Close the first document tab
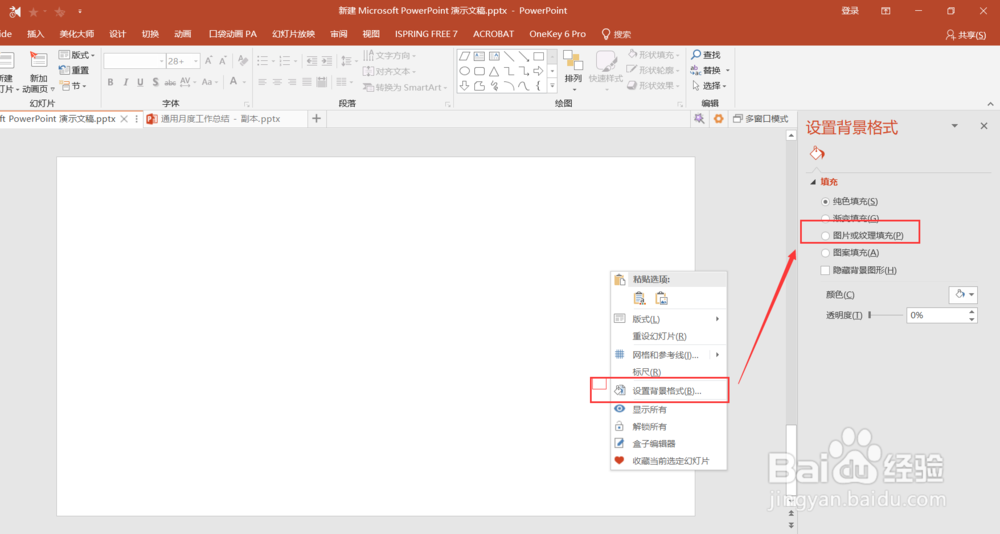Screen dimensions: 1000x534 (124, 119)
